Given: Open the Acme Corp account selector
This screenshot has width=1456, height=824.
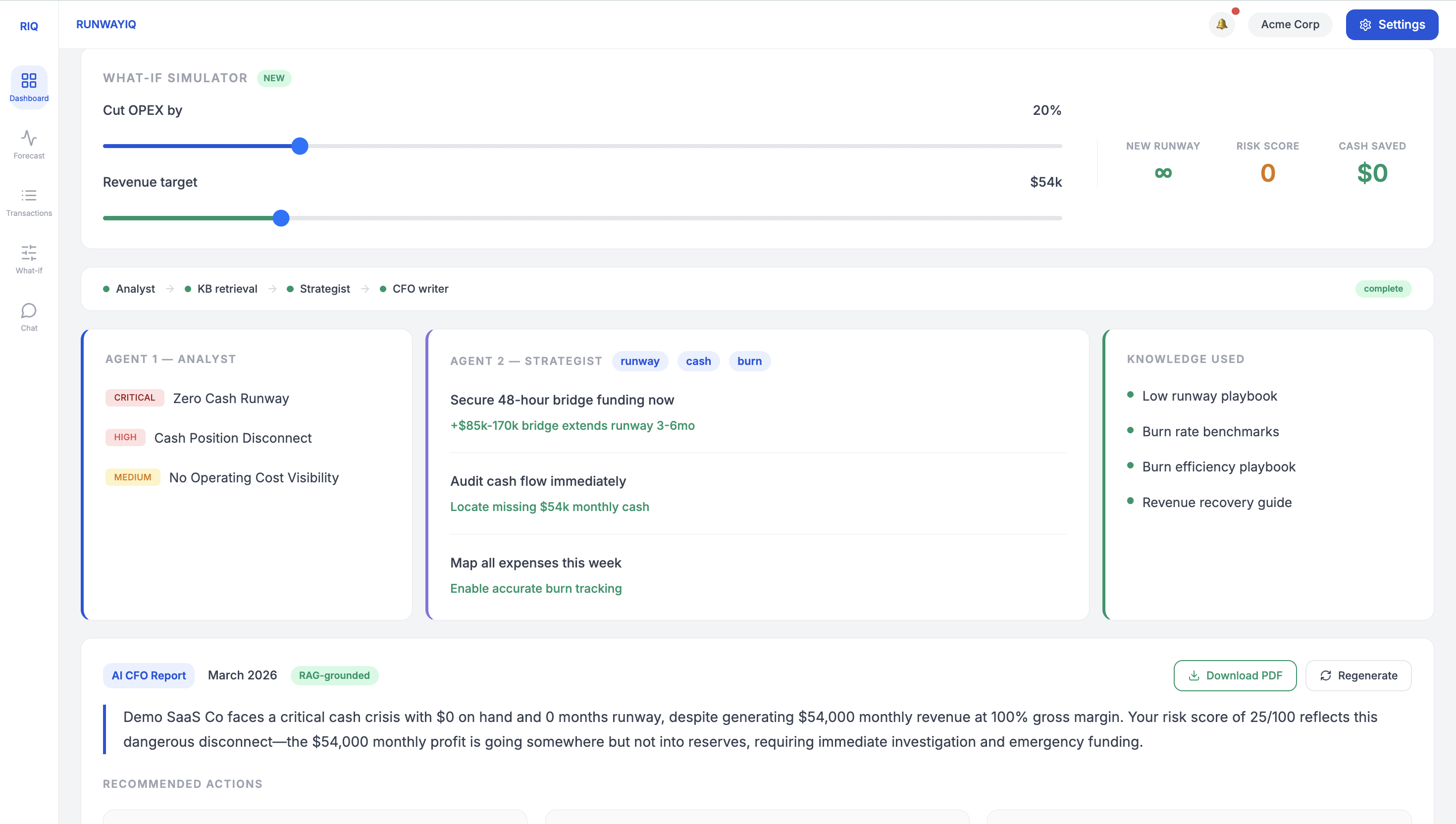Looking at the screenshot, I should (x=1290, y=24).
